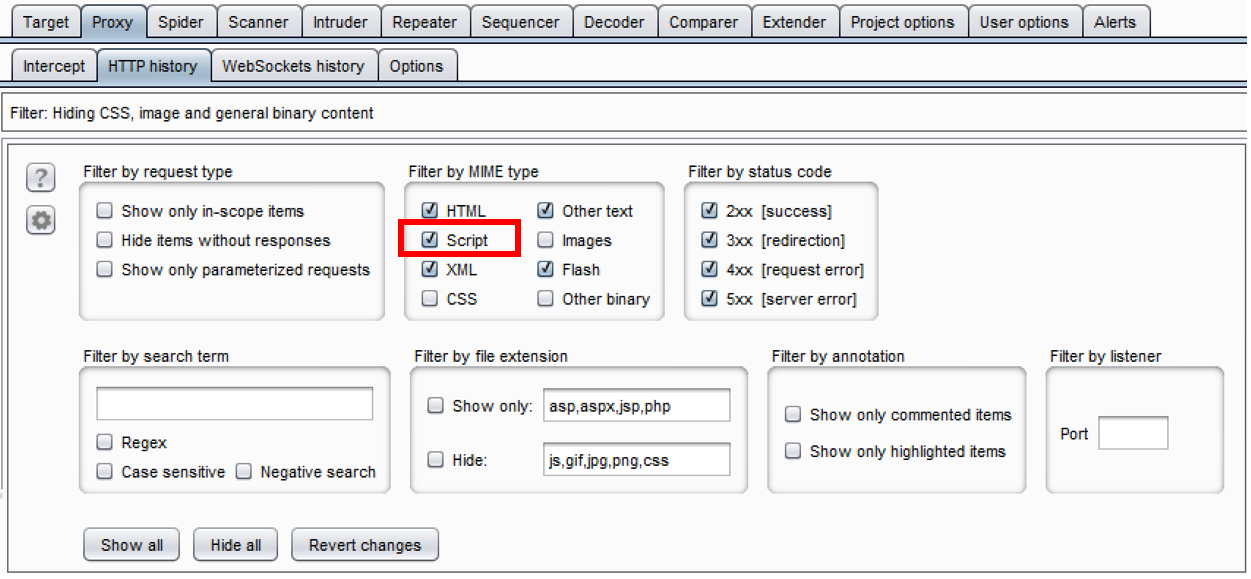The image size is (1251, 579).
Task: Check Show only highlighted items
Action: (793, 452)
